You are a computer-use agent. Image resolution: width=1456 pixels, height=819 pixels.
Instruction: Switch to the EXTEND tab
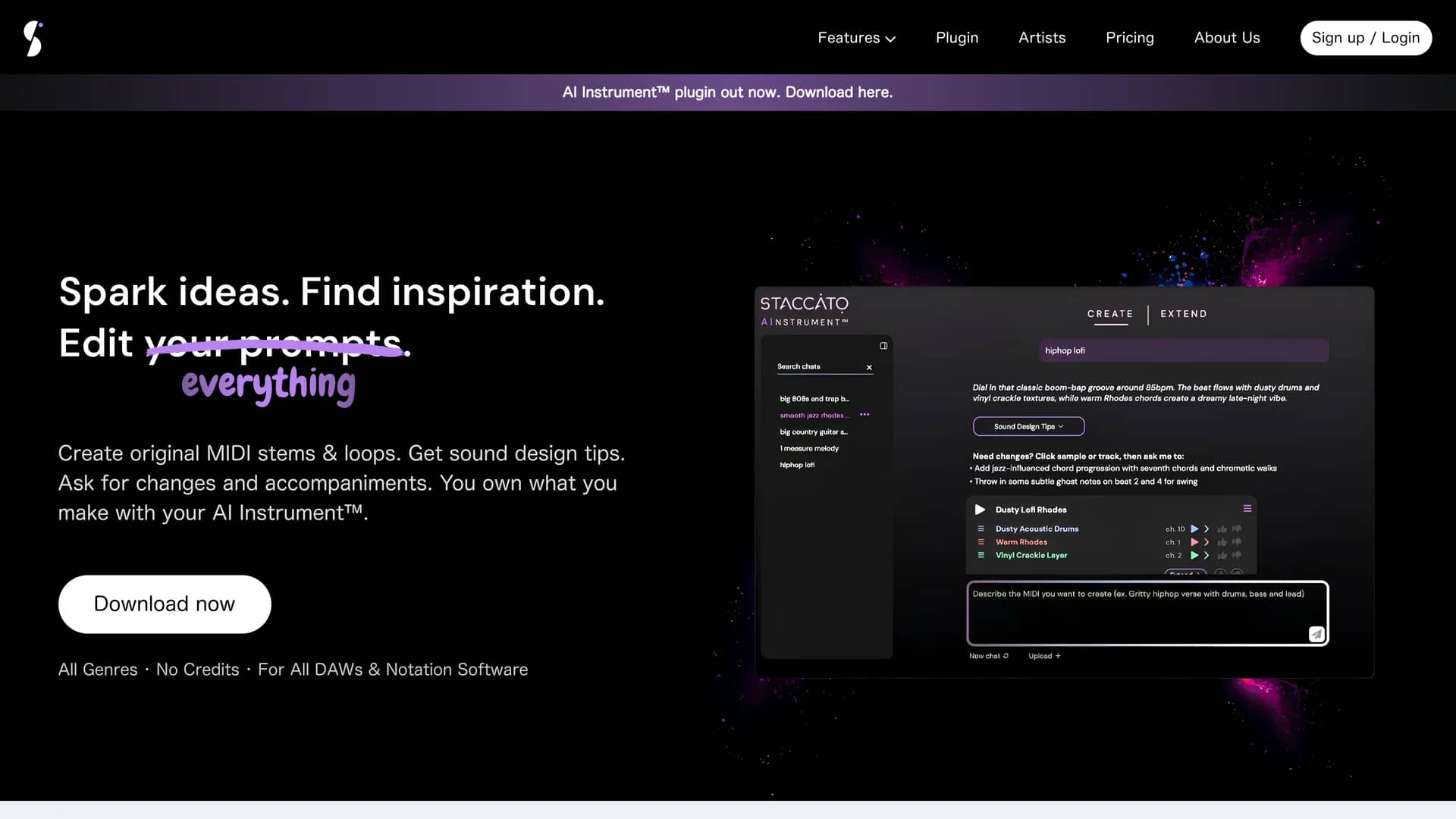pos(1184,314)
